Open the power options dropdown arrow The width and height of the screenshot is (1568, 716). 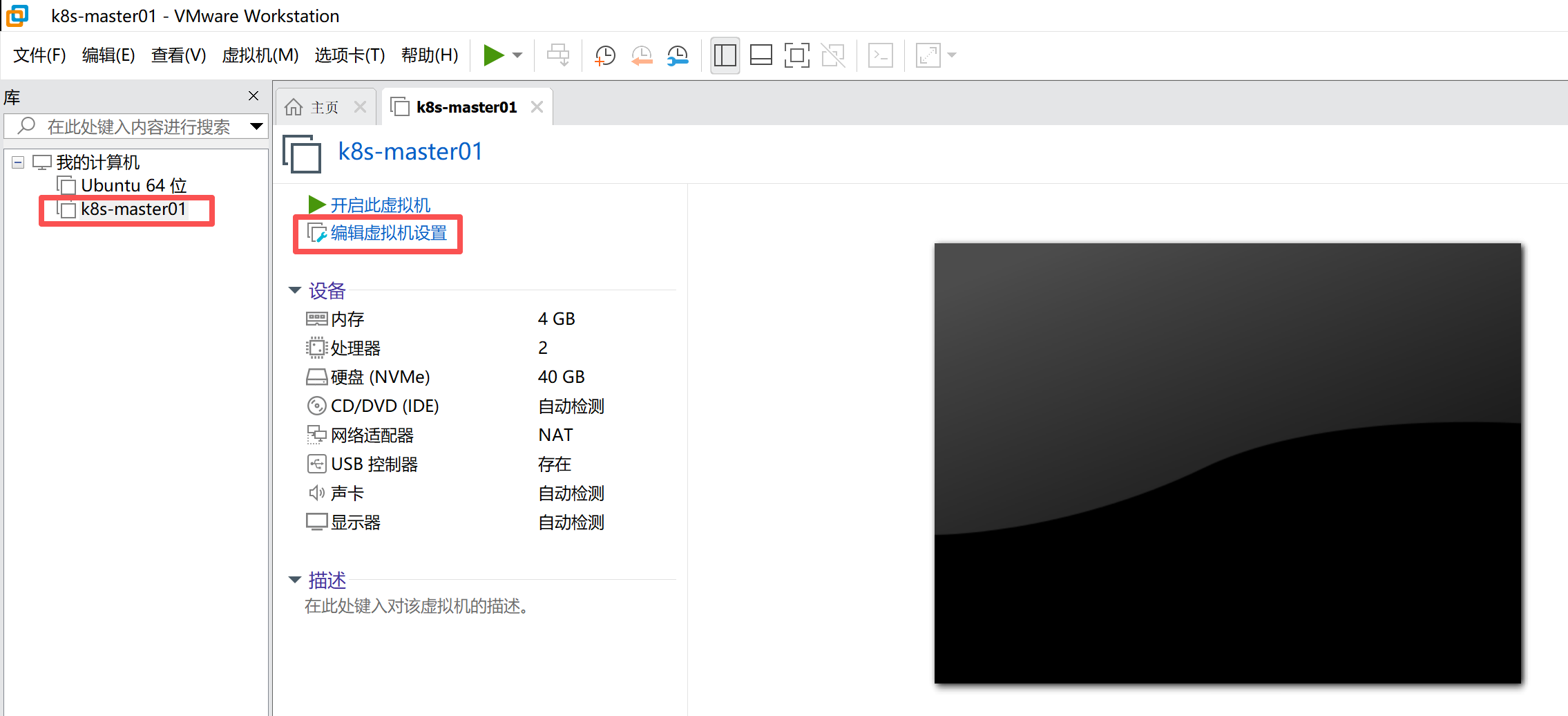point(518,55)
